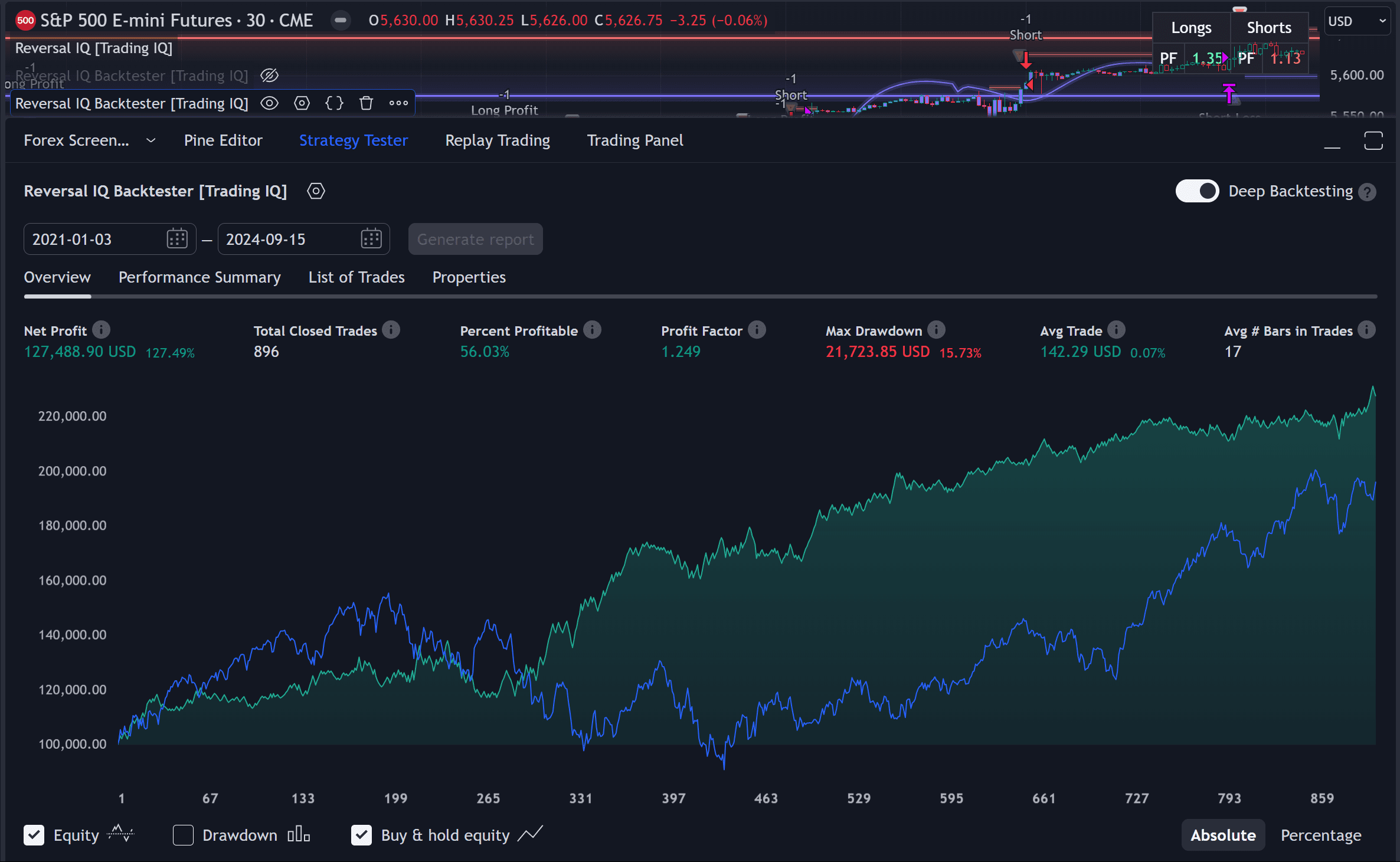Click the S&P 500 symbol logo
This screenshot has width=1400, height=862.
pos(25,21)
